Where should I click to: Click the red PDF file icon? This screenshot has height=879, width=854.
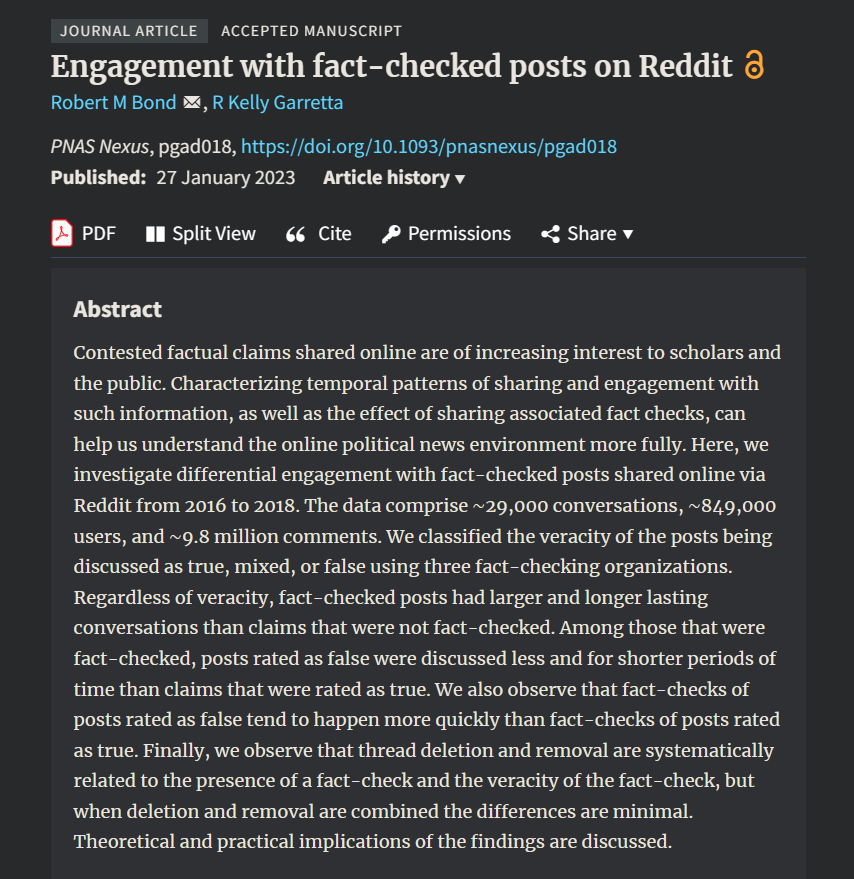click(62, 233)
